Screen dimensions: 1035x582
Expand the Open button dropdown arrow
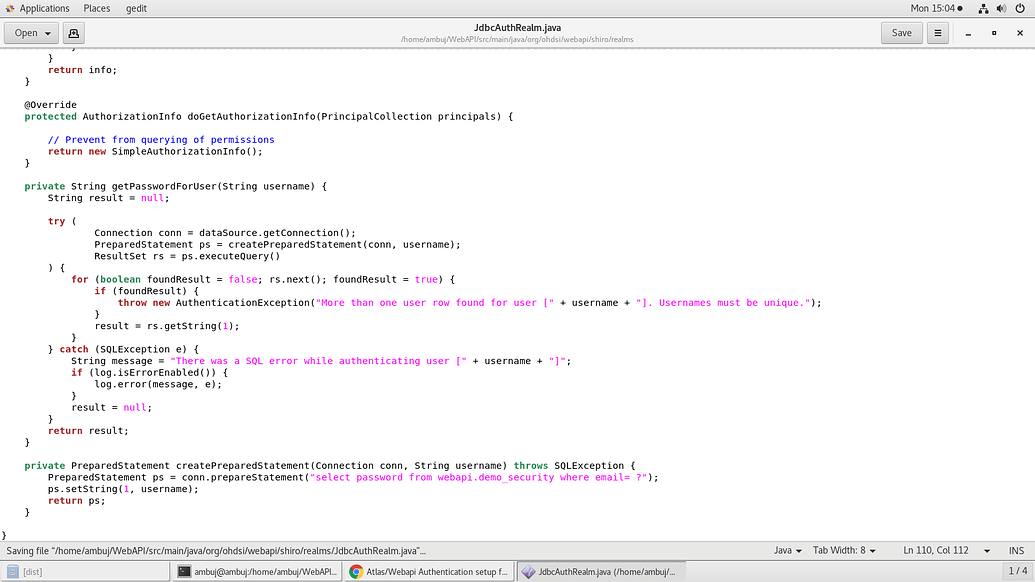click(x=46, y=32)
